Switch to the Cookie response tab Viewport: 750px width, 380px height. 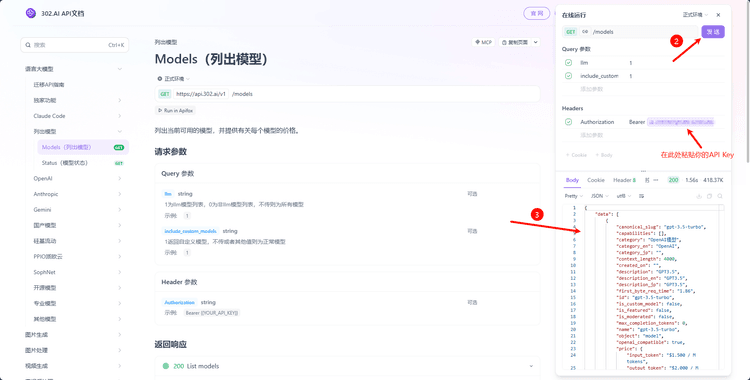point(596,180)
